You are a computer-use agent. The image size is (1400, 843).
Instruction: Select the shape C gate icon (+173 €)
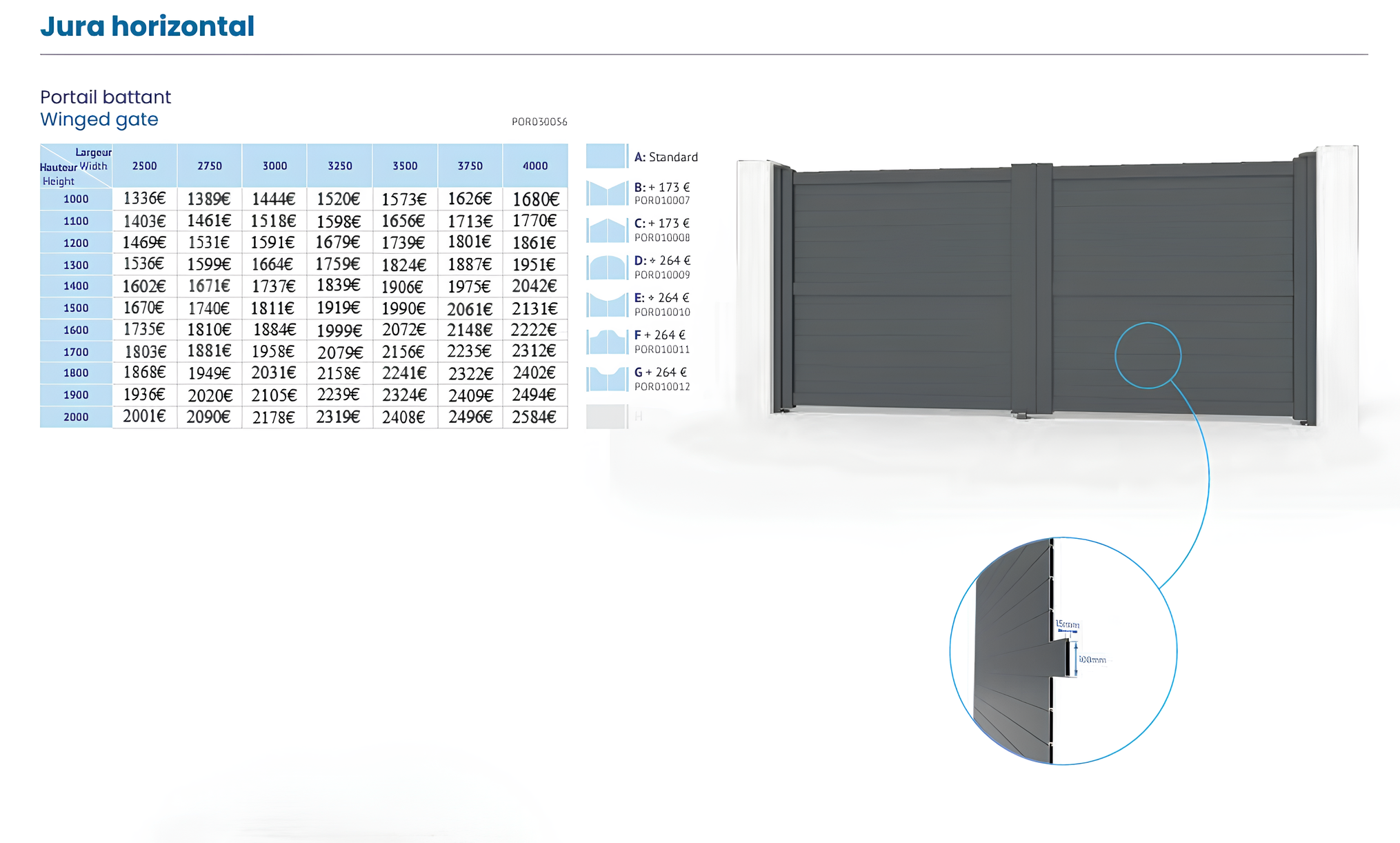[606, 230]
